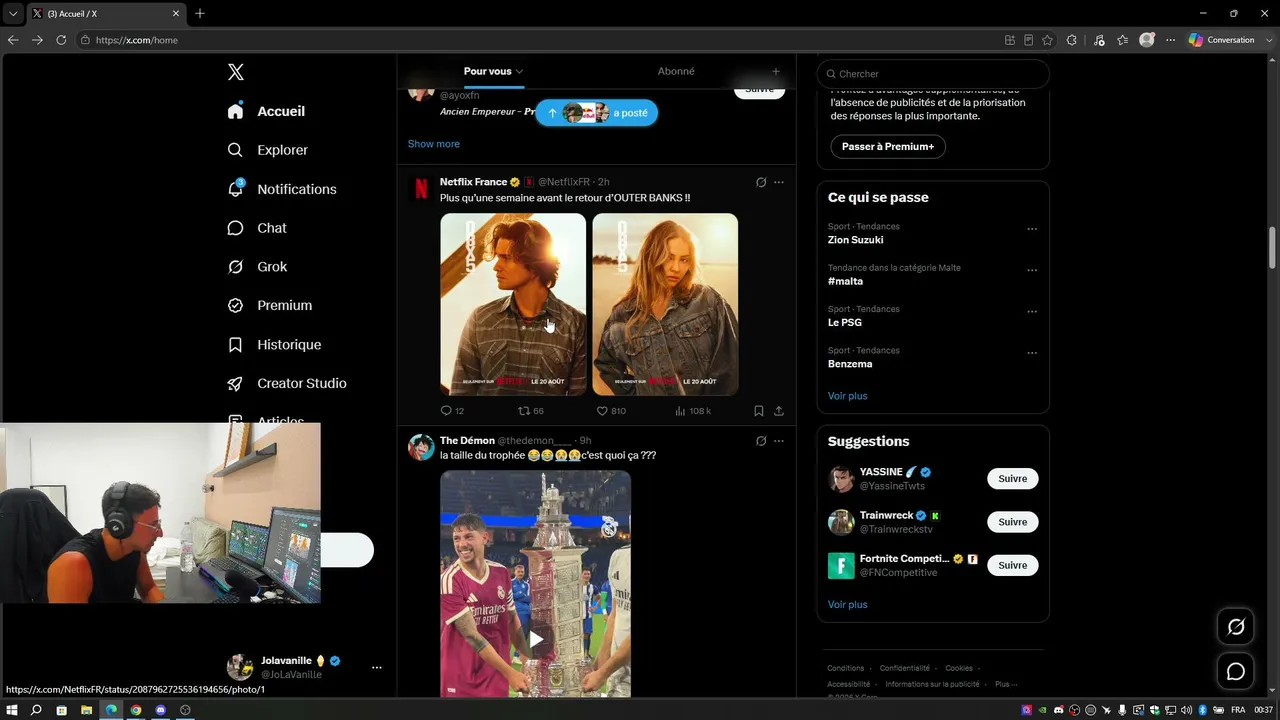Open the Outer Banks female poster photo
This screenshot has height=720, width=1280.
coord(665,304)
